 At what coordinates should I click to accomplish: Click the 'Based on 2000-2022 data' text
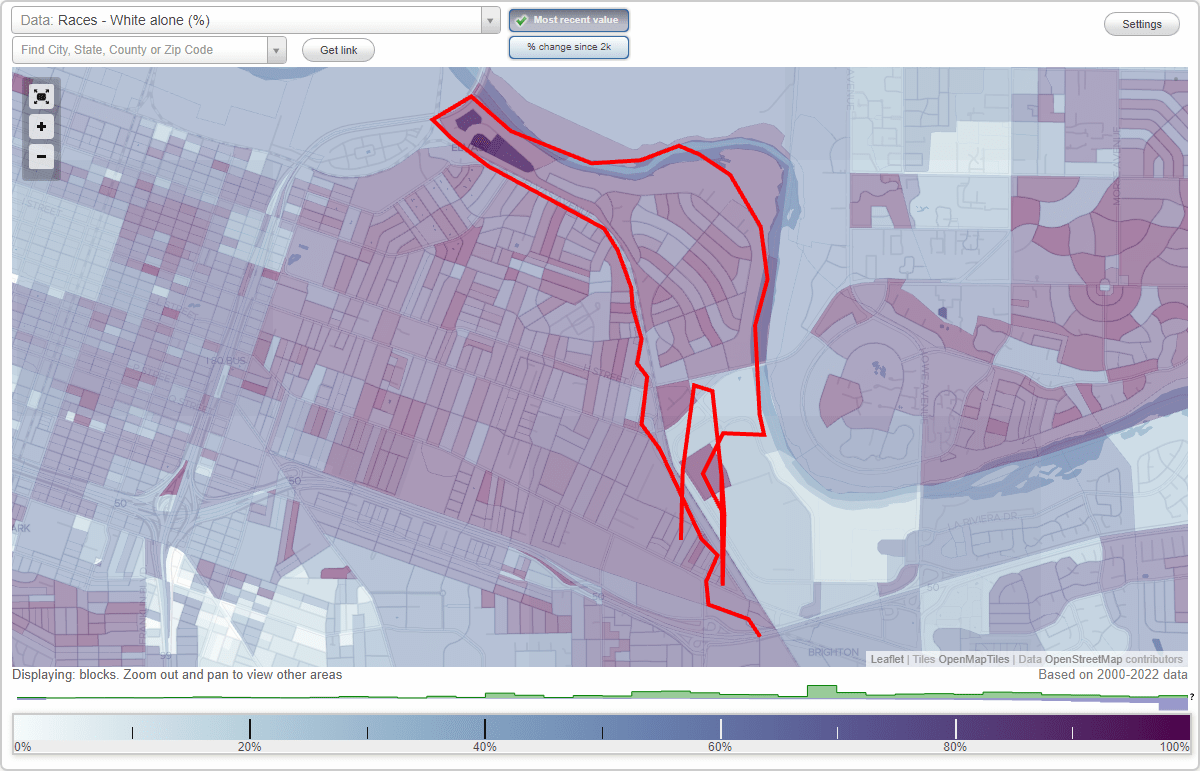click(x=1113, y=675)
